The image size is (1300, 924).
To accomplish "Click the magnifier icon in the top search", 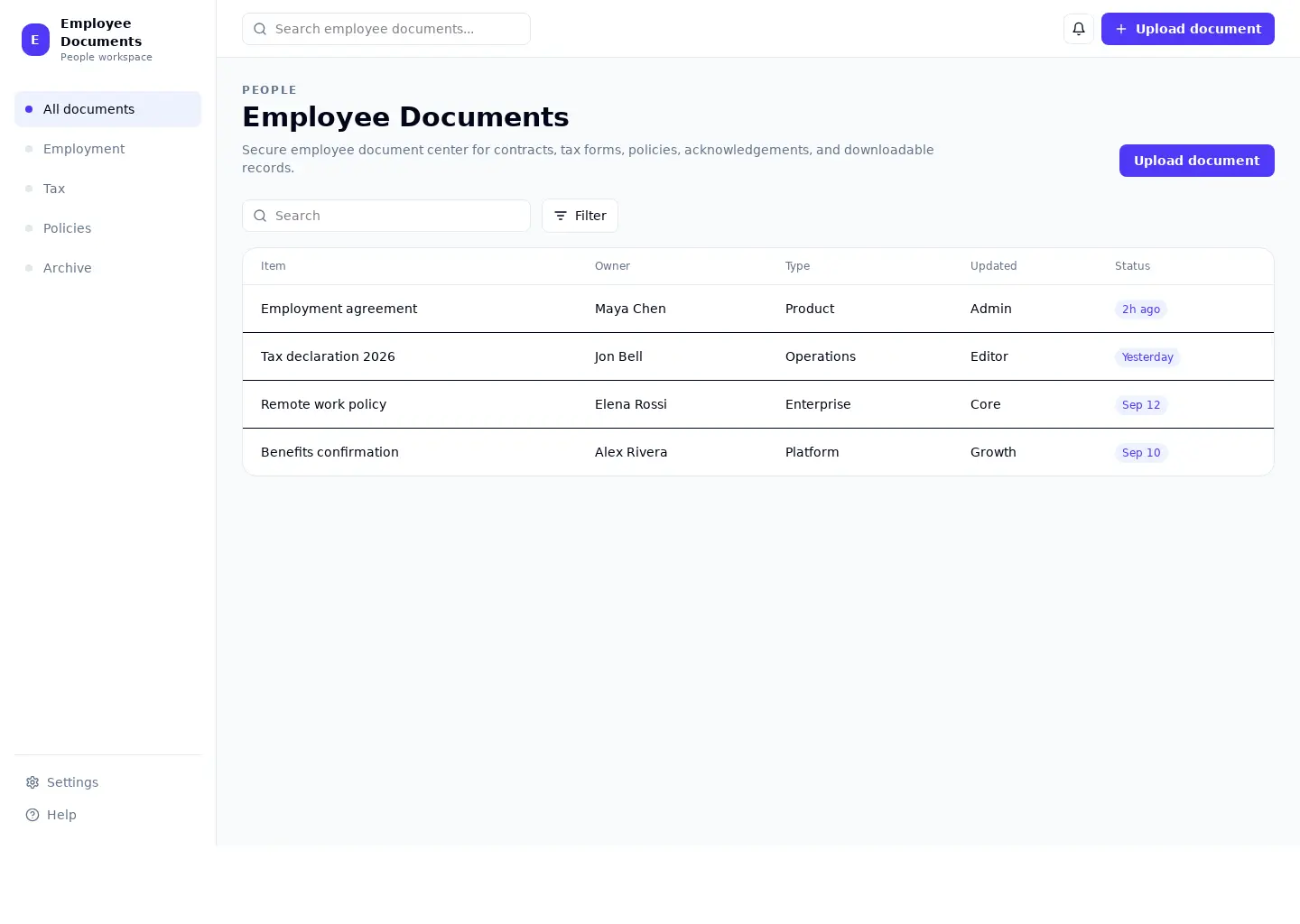I will click(260, 29).
